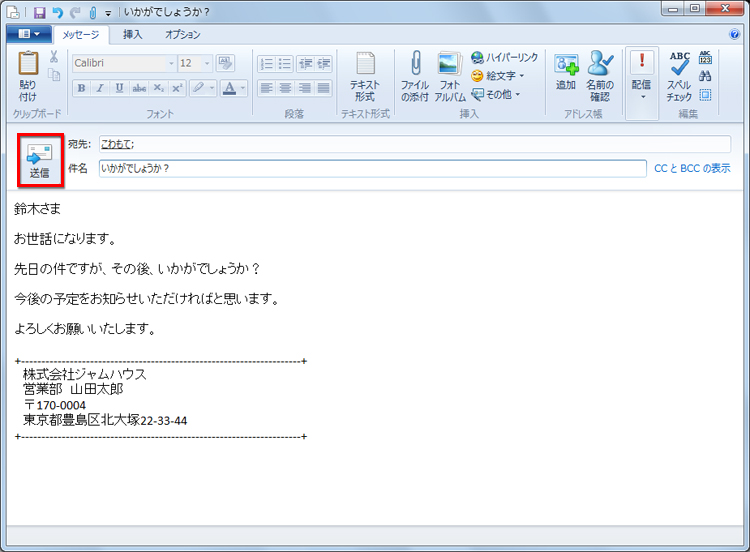Click signature line 株式会社ジャムハウス
The width and height of the screenshot is (750, 552).
(85, 374)
